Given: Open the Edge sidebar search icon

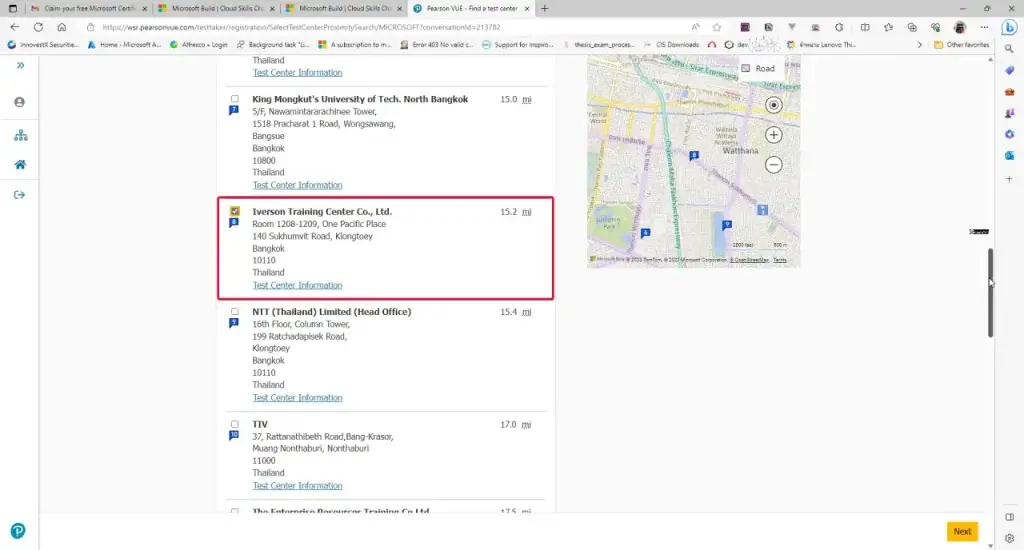Looking at the screenshot, I should click(x=1009, y=49).
